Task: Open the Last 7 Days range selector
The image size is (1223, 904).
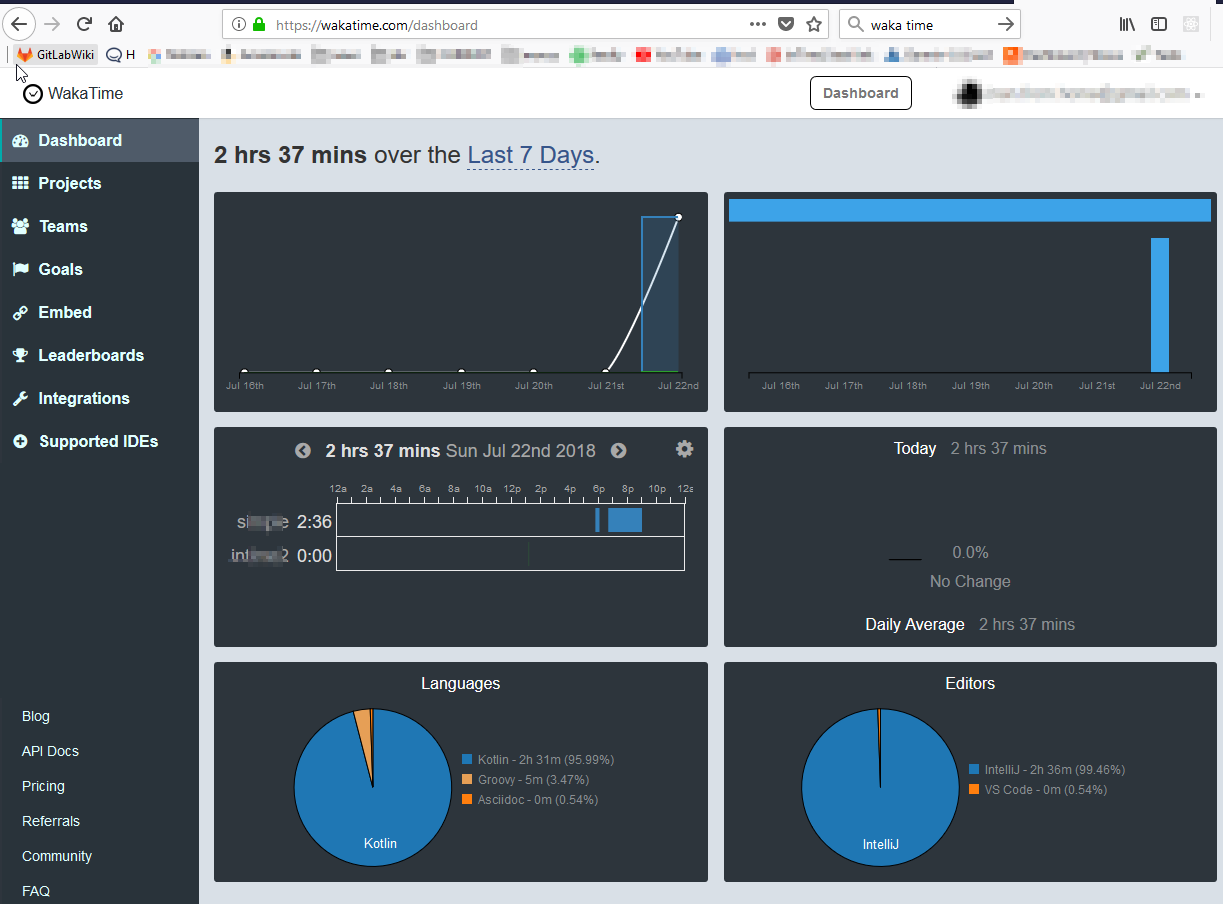Action: pos(530,155)
